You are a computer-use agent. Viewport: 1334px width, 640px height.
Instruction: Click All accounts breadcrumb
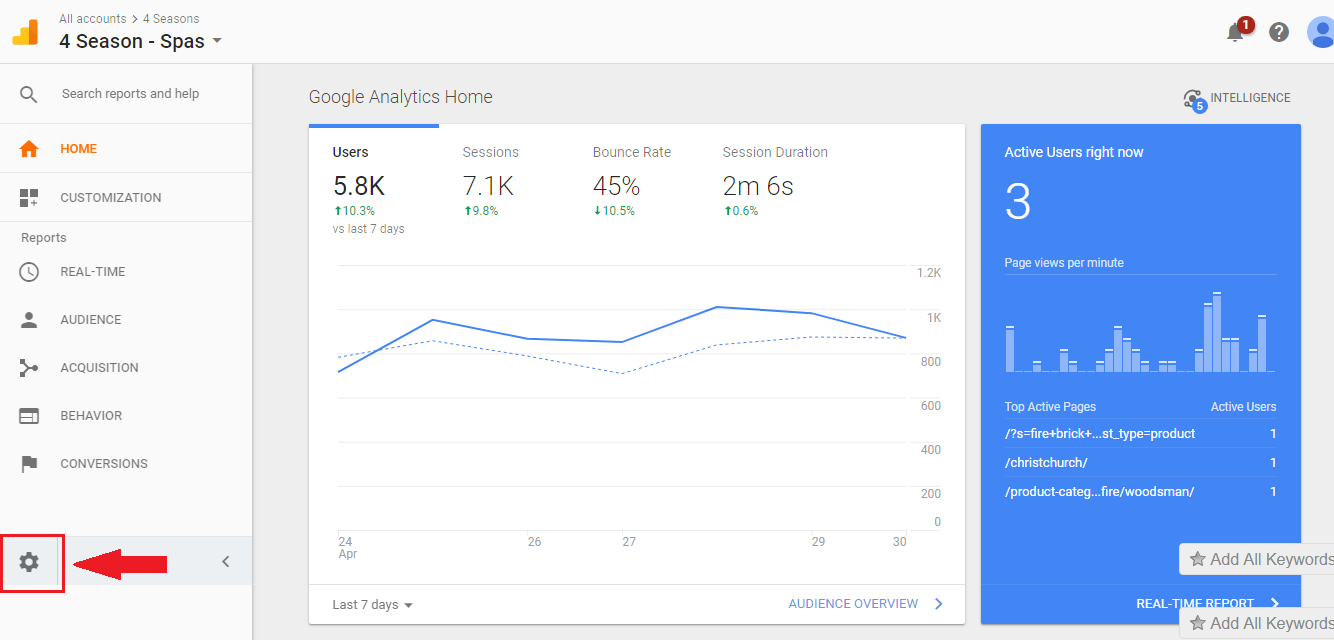(93, 19)
